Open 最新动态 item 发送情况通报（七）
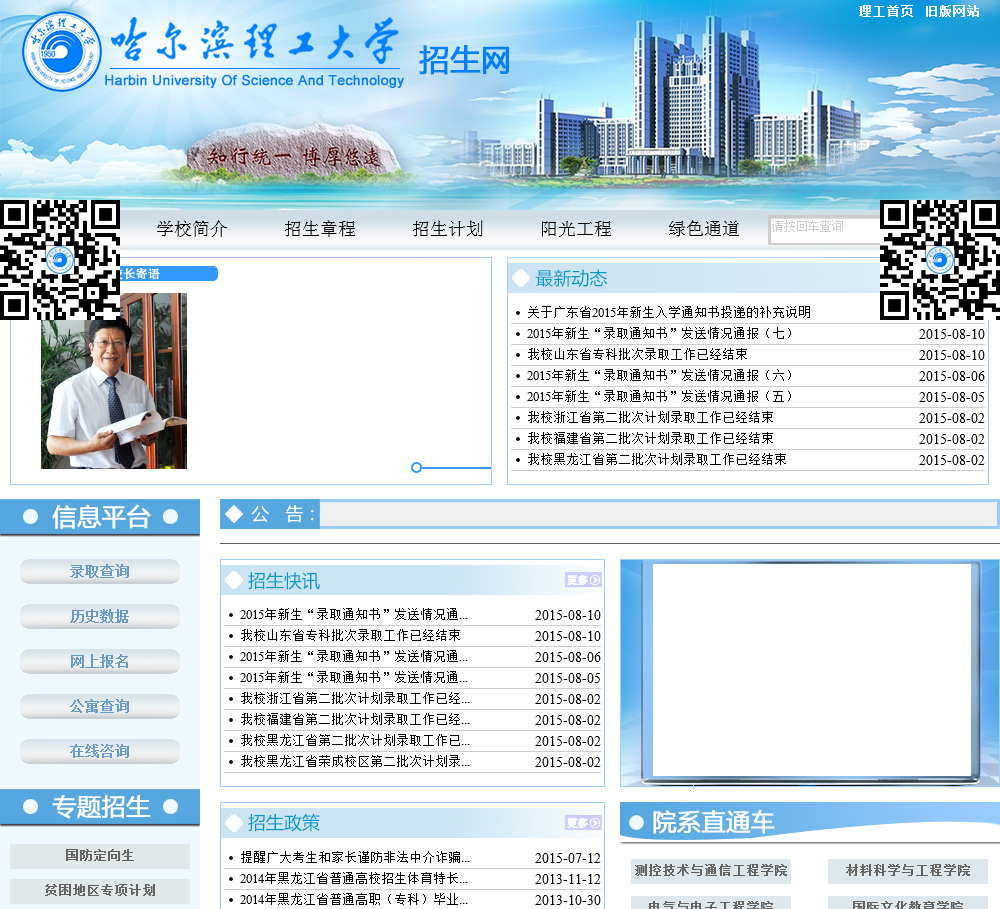This screenshot has height=909, width=1000. click(x=659, y=334)
